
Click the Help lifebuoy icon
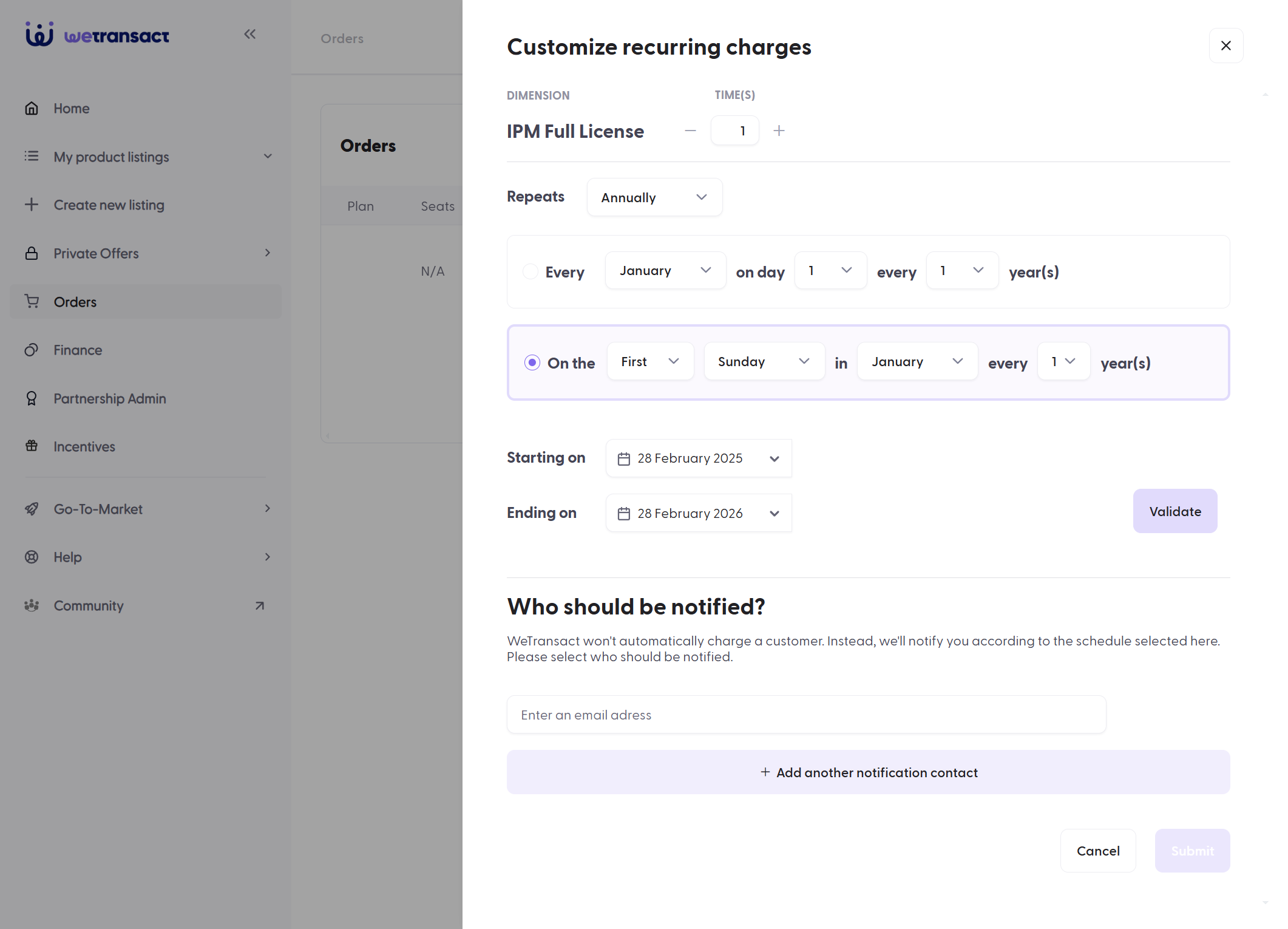(32, 557)
